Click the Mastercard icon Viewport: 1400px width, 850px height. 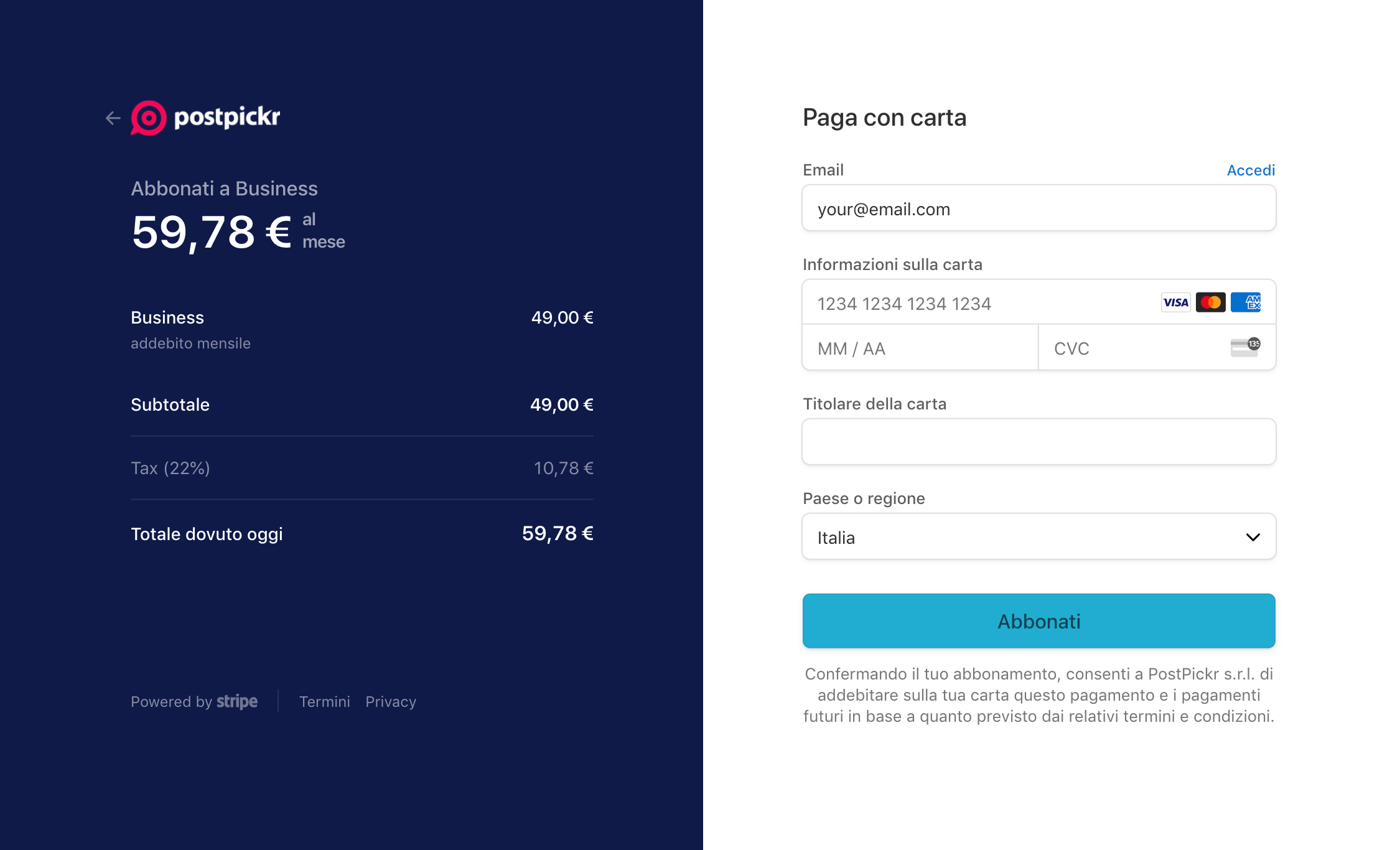[1210, 302]
